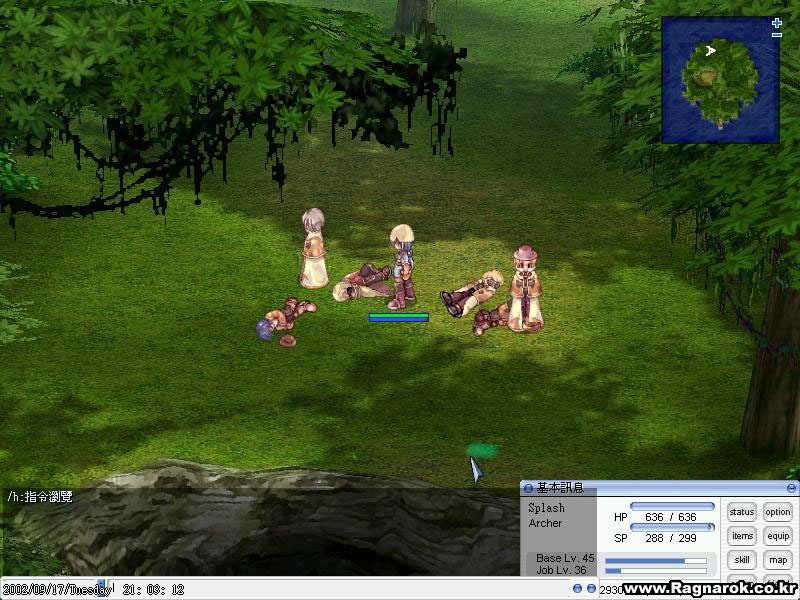The height and width of the screenshot is (600, 800).
Task: Open the option menu button
Action: point(777,512)
